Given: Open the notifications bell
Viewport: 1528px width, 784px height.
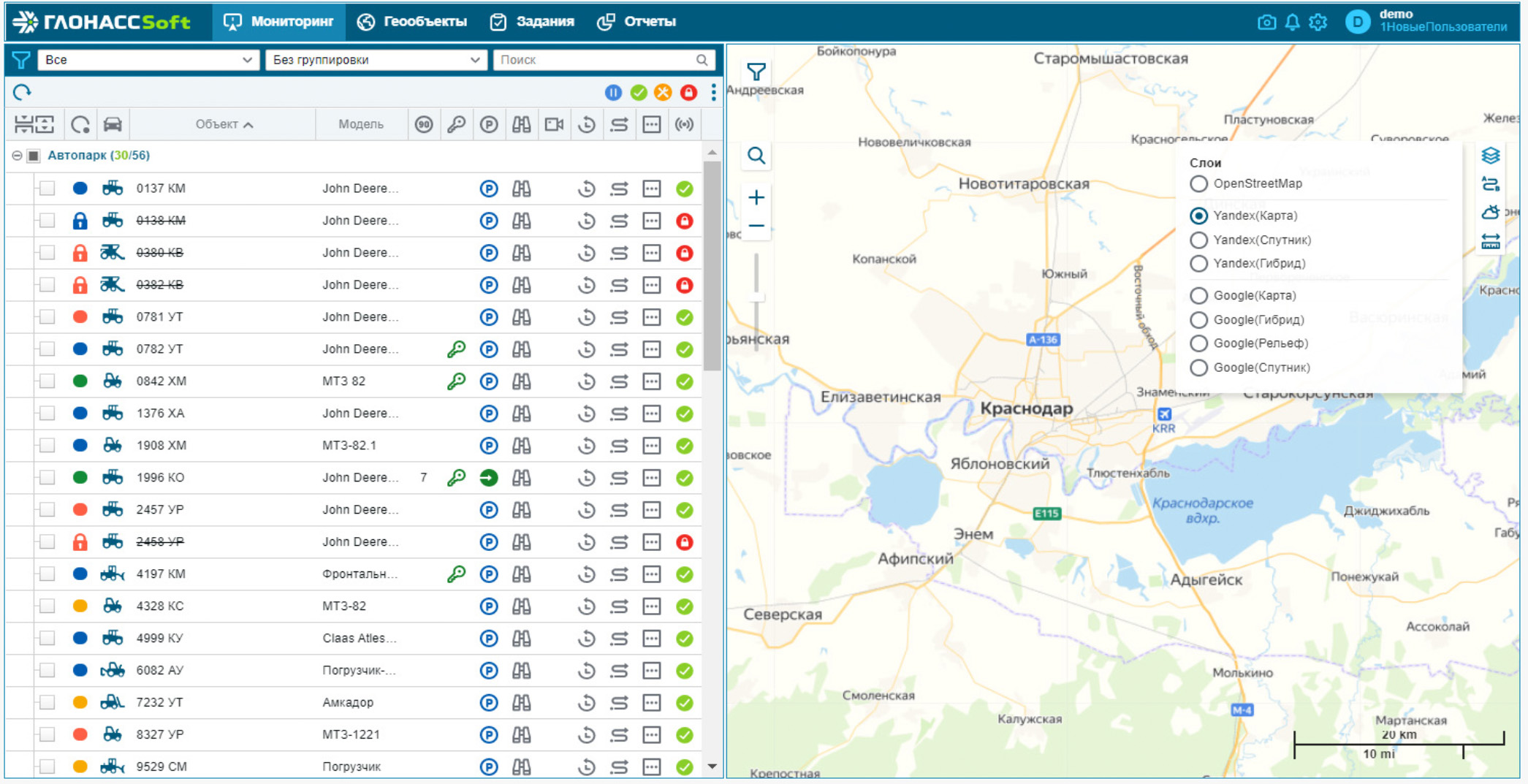Looking at the screenshot, I should (1292, 22).
